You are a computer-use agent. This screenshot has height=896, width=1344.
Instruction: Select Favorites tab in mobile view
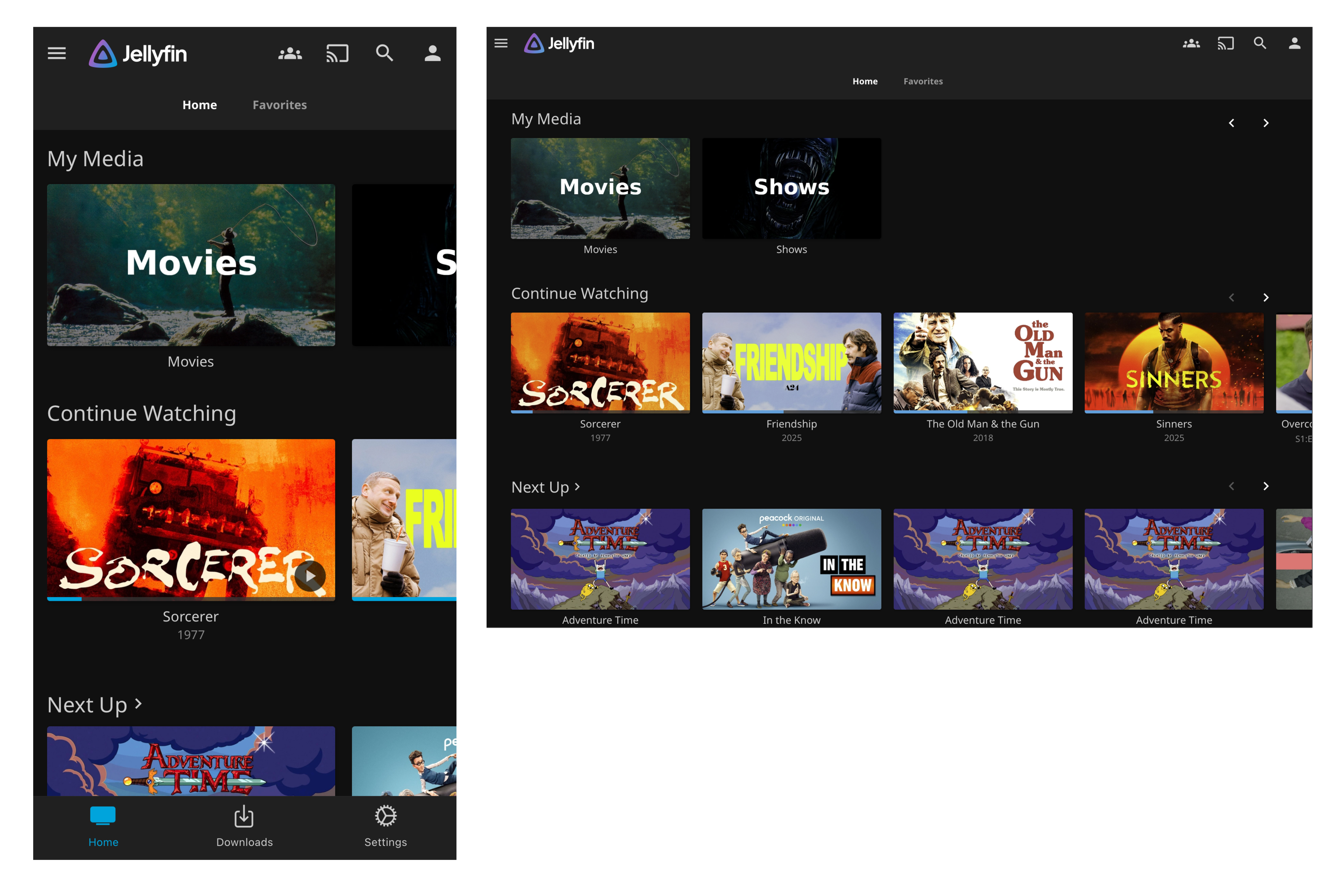(279, 105)
